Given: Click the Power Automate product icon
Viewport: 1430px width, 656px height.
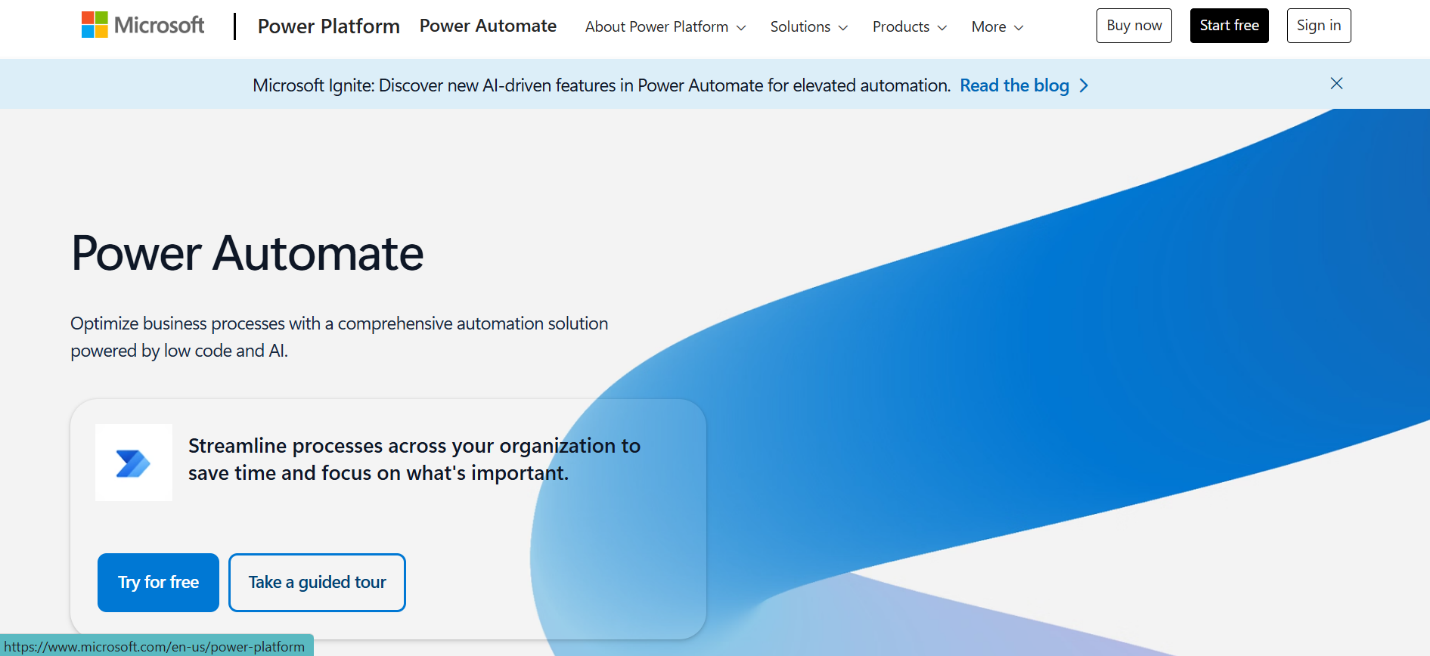Looking at the screenshot, I should tap(133, 463).
